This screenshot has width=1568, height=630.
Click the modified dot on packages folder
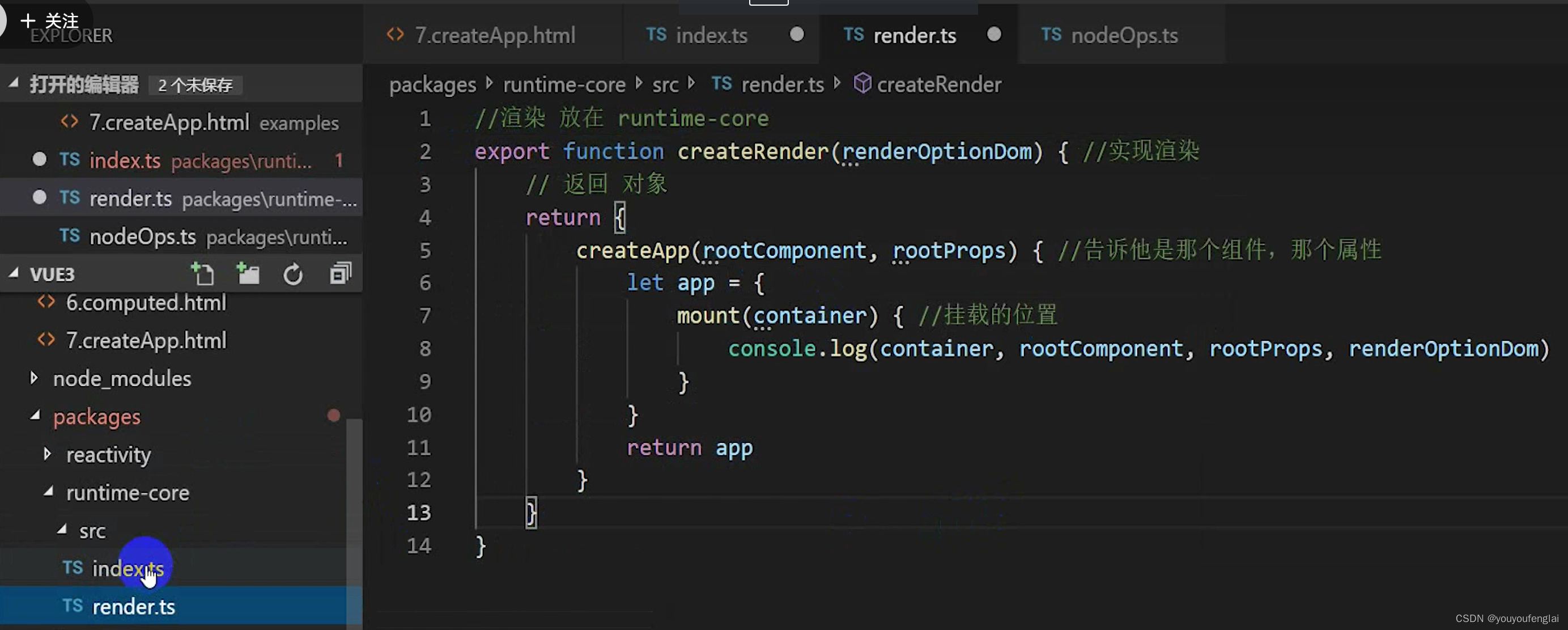coord(334,416)
